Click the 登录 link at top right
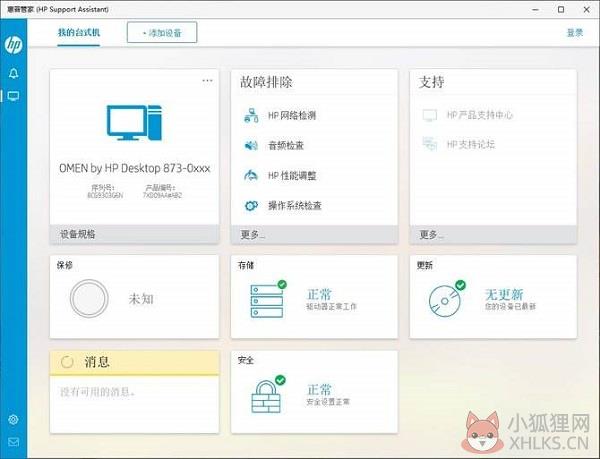This screenshot has width=600, height=459. click(575, 33)
